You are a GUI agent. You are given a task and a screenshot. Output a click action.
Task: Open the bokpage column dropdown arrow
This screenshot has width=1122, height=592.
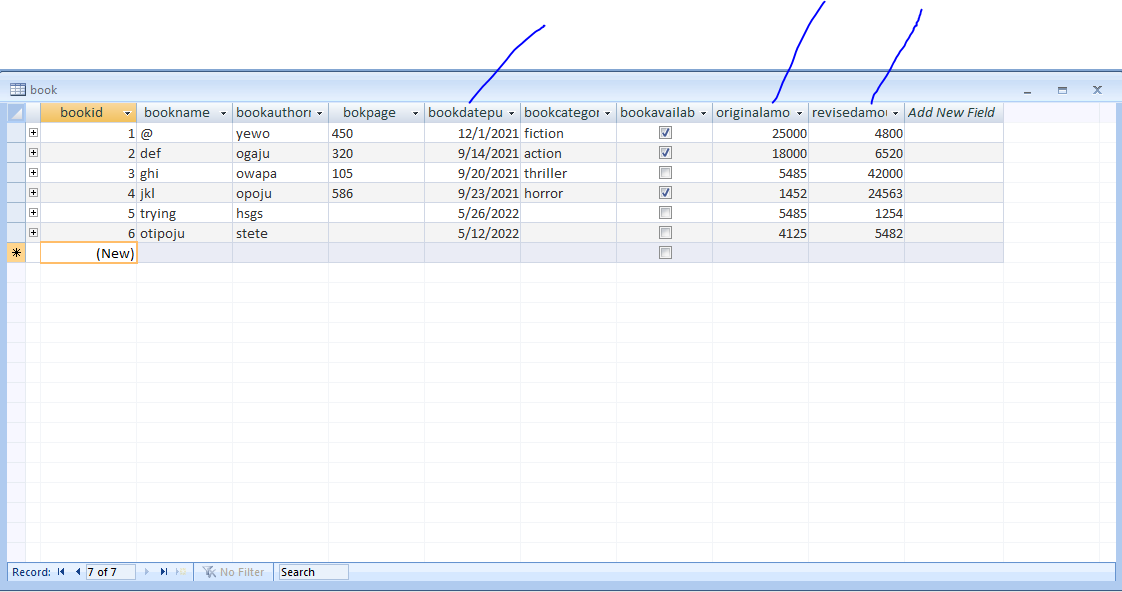click(415, 113)
